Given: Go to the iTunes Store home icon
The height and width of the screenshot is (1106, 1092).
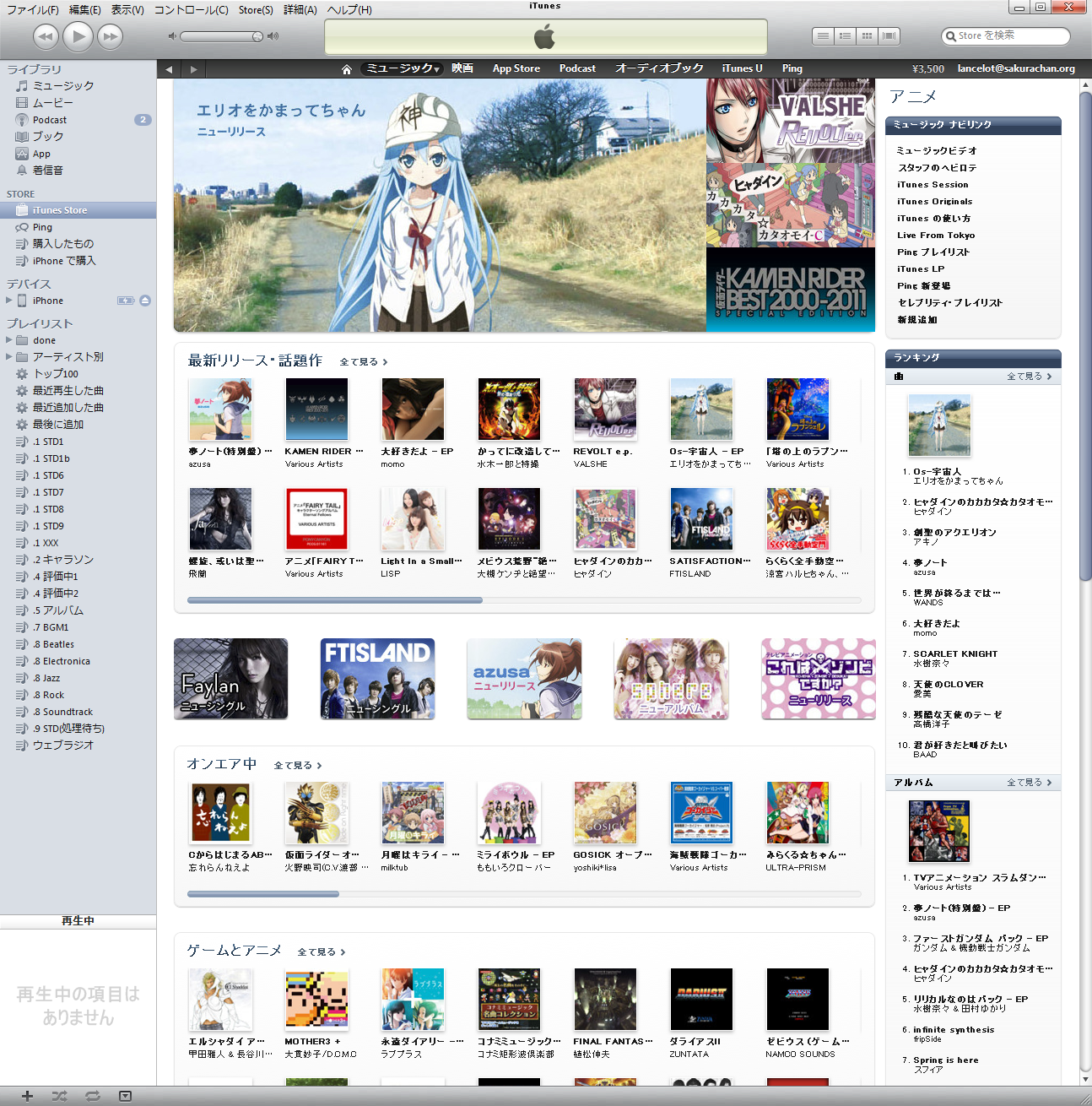Looking at the screenshot, I should [x=346, y=69].
